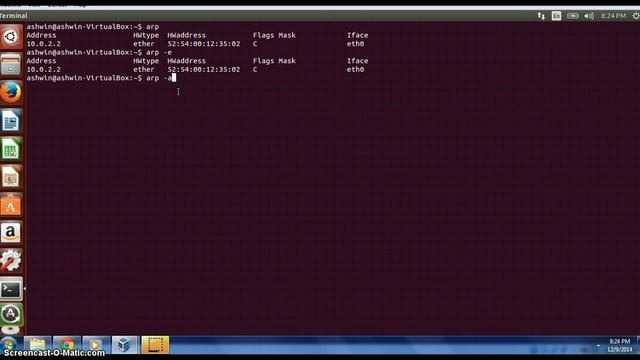Open LibreOffice Impress presentation icon
The image size is (640, 360).
click(x=11, y=176)
